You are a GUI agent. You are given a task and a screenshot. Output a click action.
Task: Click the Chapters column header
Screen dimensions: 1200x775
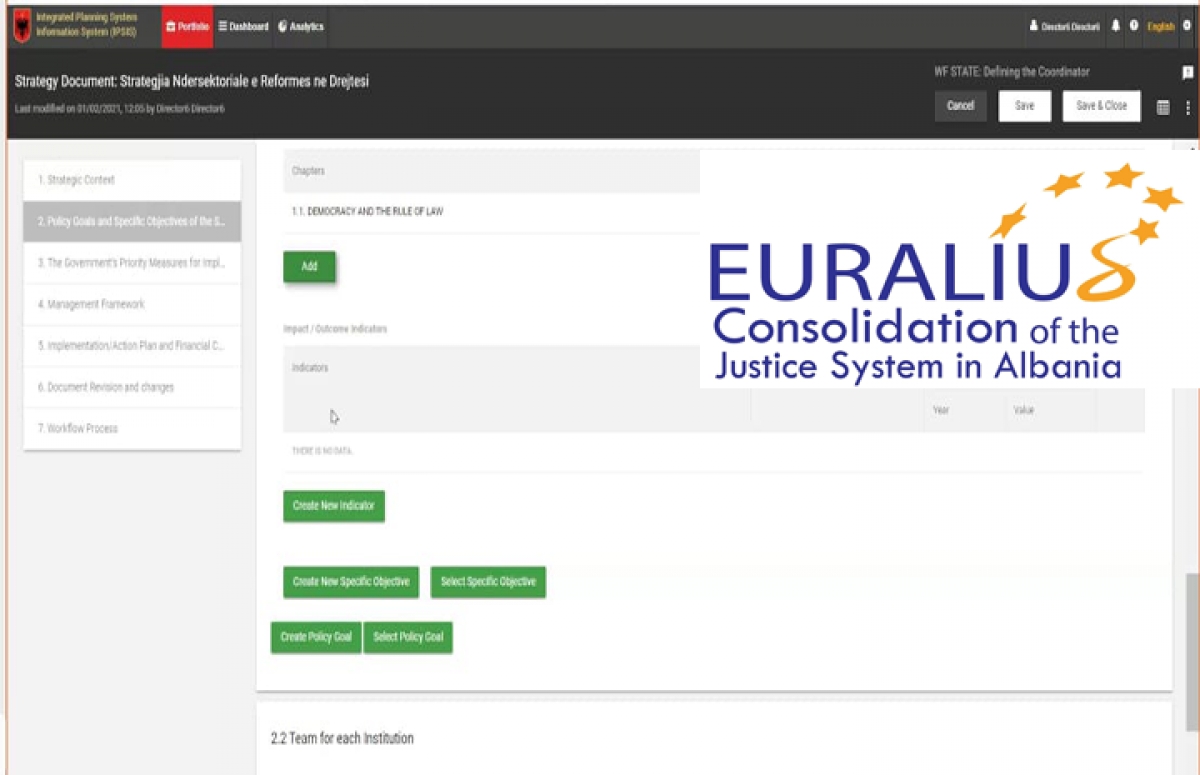308,171
